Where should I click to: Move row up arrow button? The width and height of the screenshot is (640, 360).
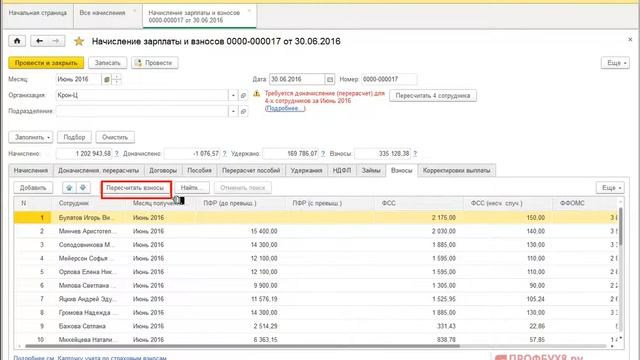pos(69,188)
